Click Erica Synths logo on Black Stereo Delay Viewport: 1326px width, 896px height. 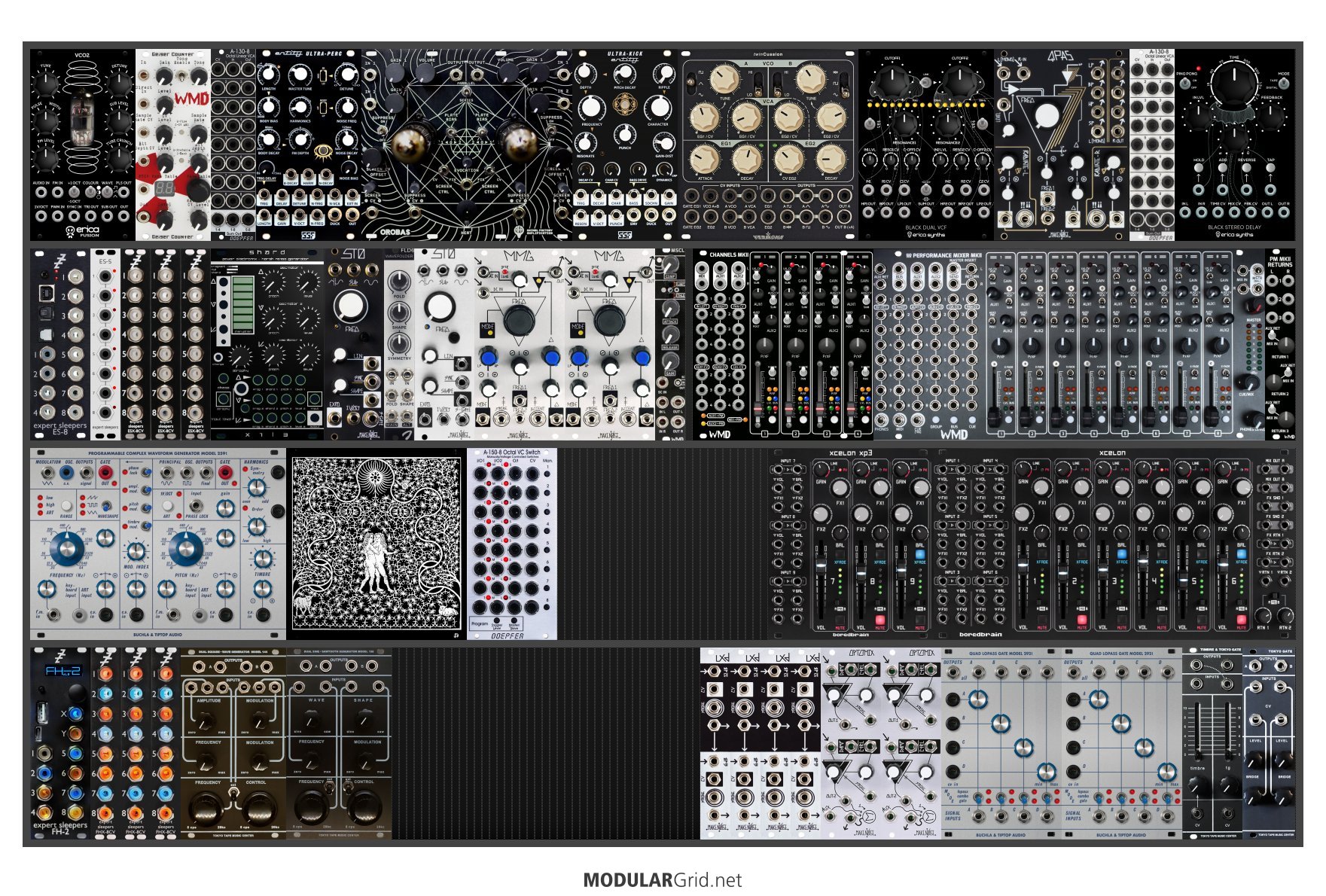pos(1235,234)
